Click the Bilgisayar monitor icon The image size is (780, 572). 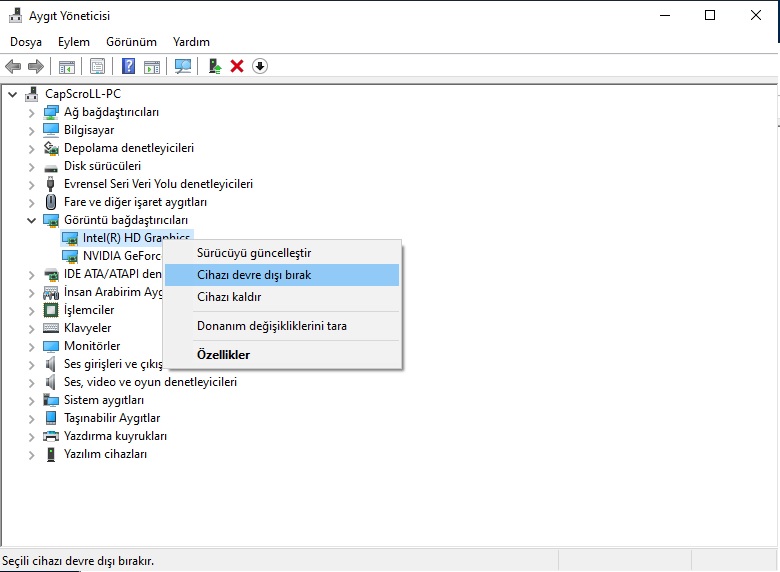point(51,130)
